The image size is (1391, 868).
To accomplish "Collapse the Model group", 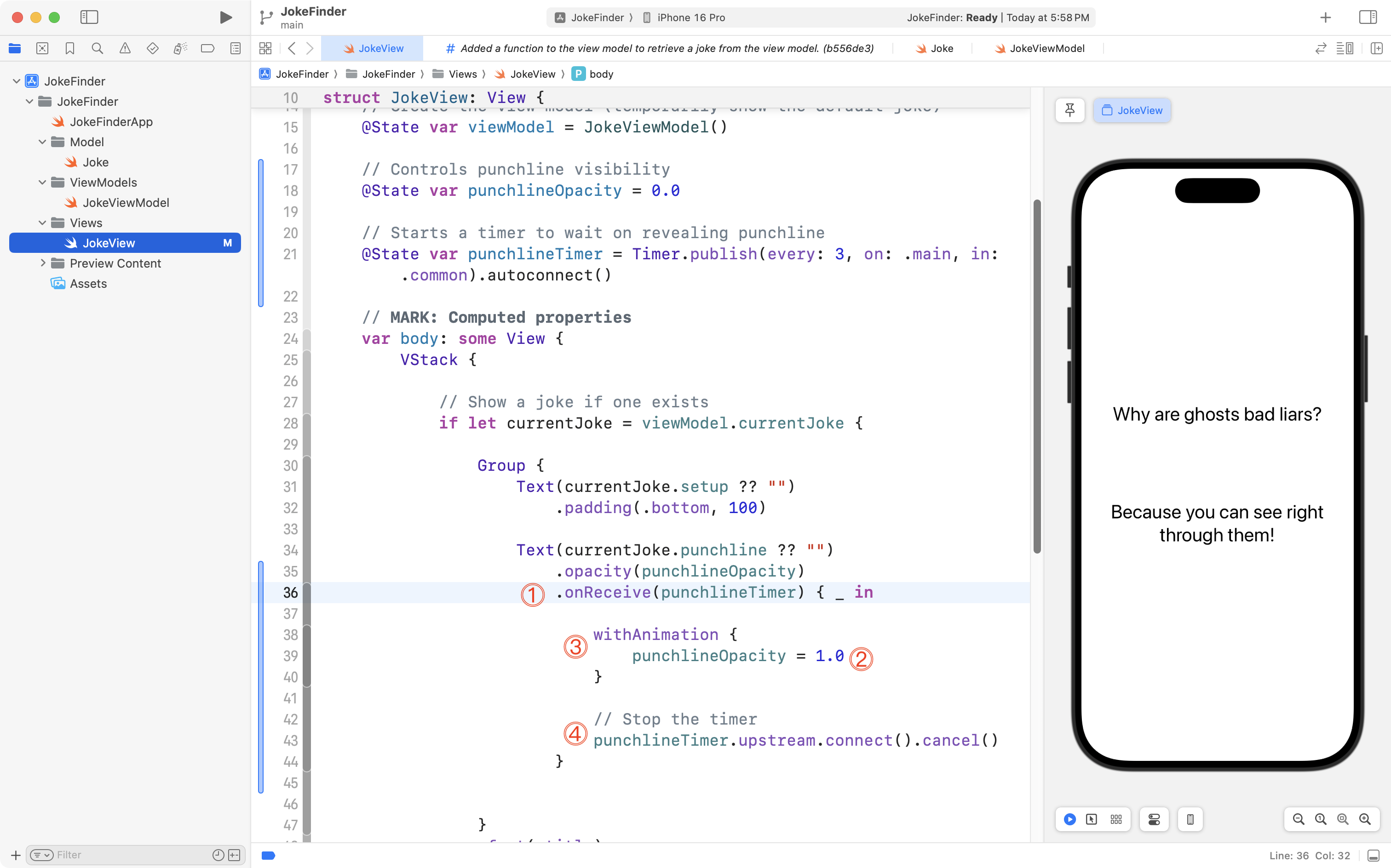I will click(x=42, y=142).
